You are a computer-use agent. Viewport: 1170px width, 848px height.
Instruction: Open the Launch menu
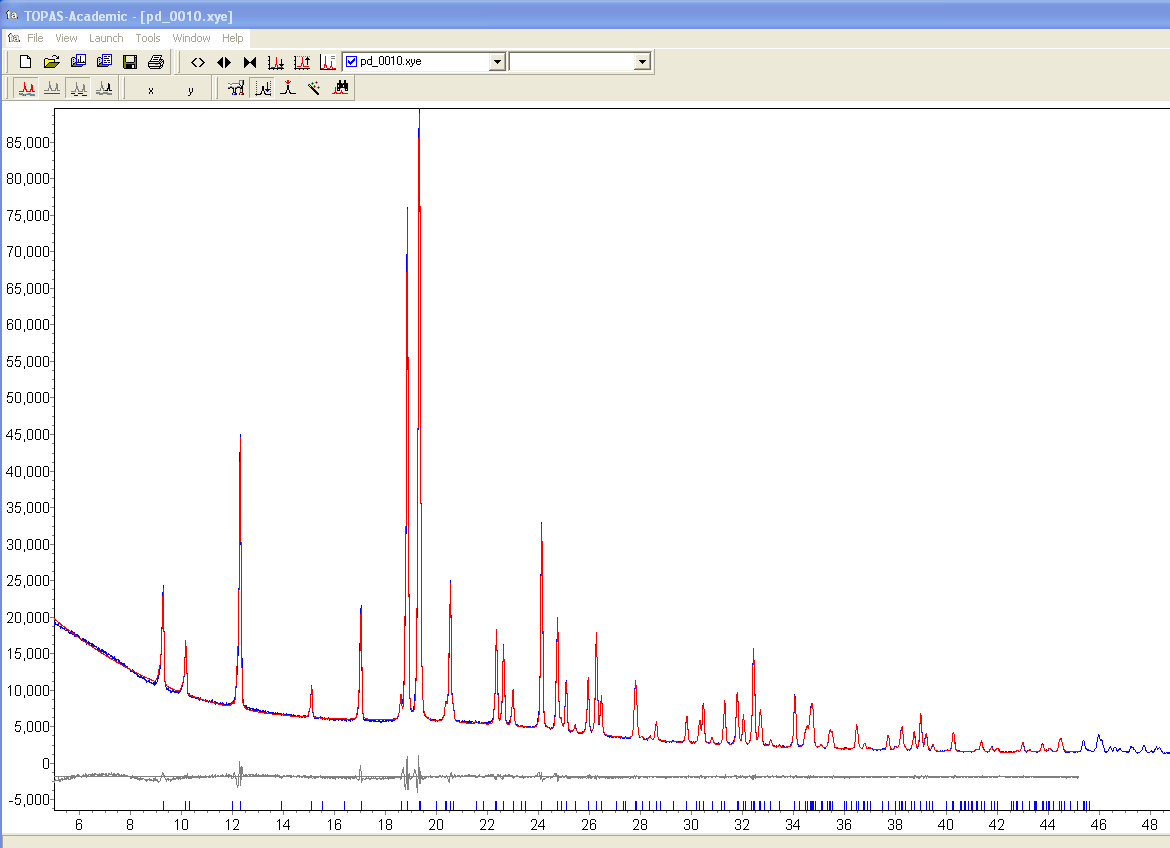[x=106, y=38]
